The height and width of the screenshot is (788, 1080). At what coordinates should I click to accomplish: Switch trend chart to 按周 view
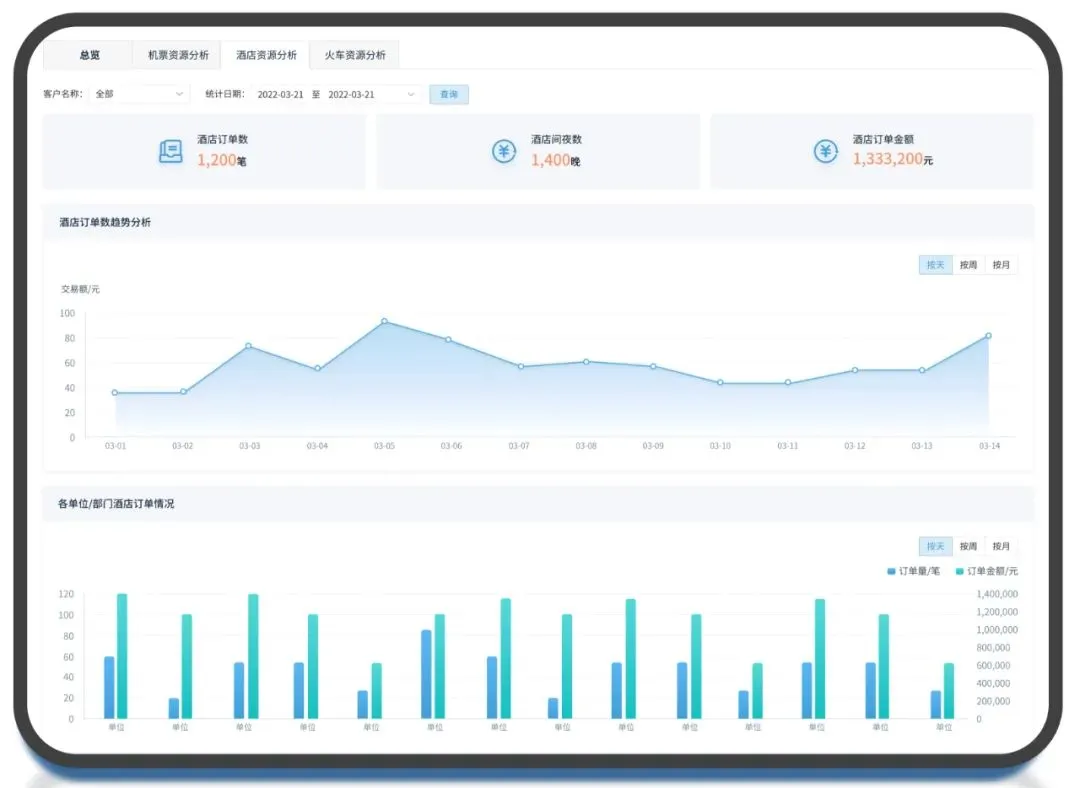point(968,265)
